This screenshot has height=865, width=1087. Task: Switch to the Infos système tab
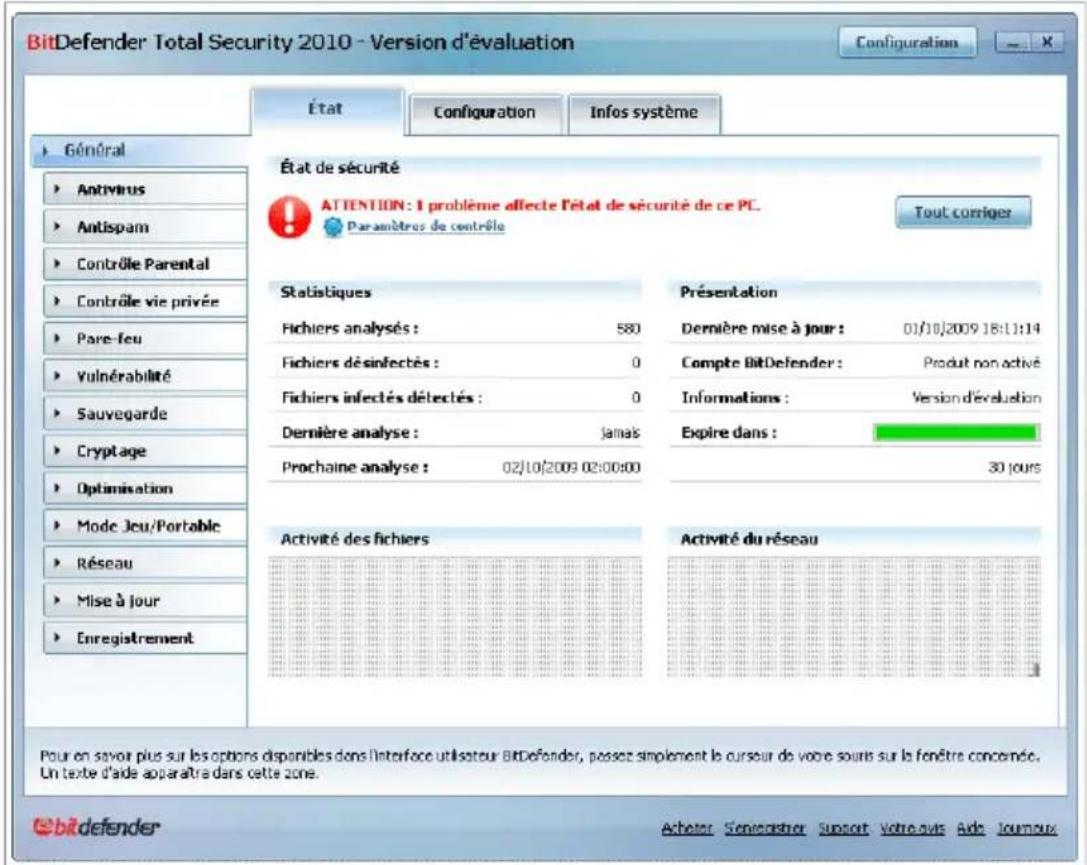coord(644,113)
